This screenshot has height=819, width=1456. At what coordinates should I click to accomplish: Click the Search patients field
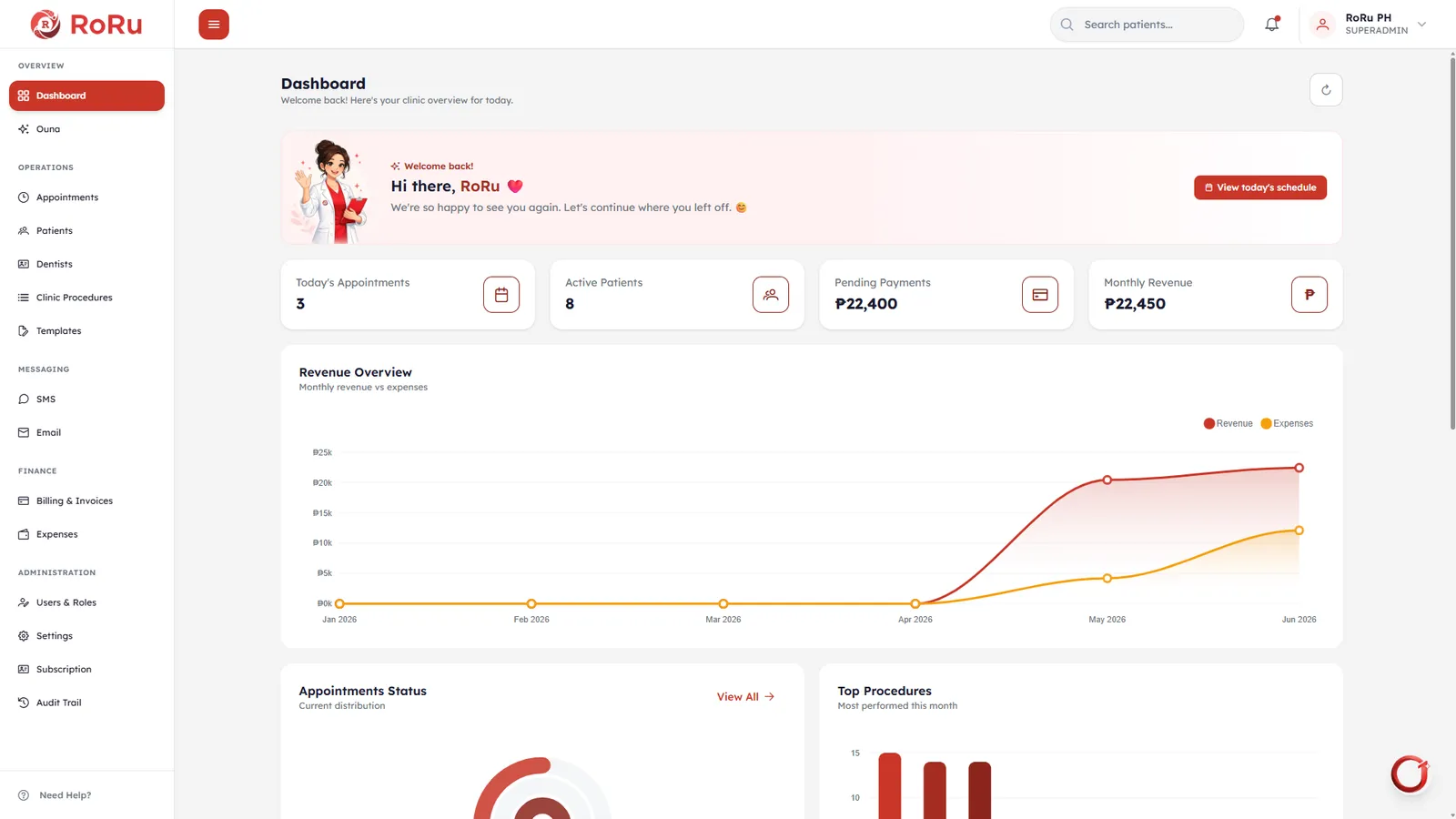click(x=1147, y=25)
